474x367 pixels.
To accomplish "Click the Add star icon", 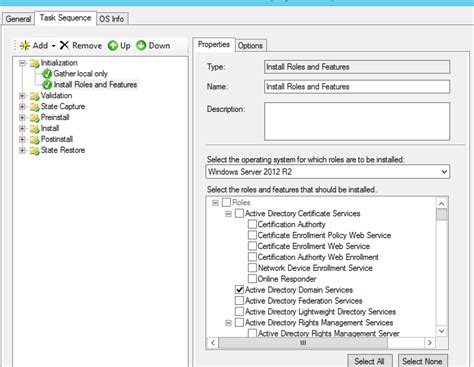I will (x=25, y=45).
